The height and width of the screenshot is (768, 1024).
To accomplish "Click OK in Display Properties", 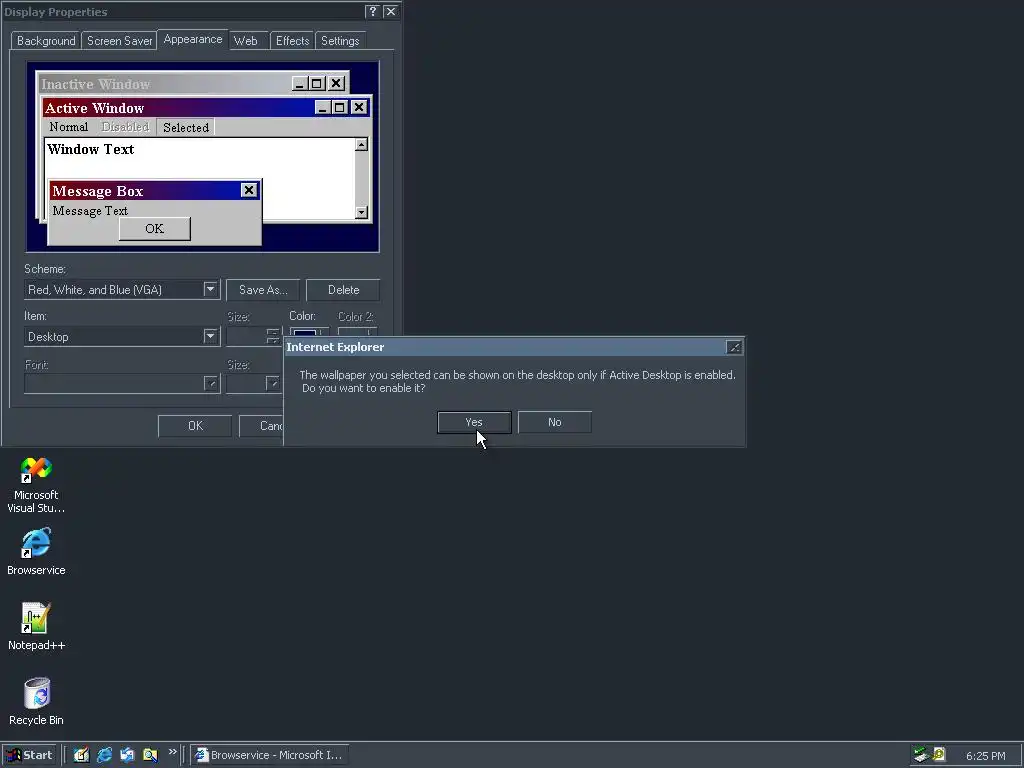I will coord(195,426).
